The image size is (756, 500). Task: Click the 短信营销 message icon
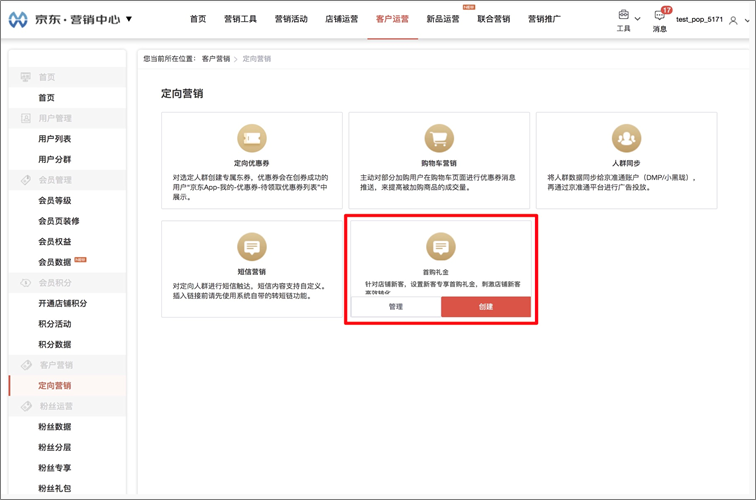pyautogui.click(x=252, y=247)
